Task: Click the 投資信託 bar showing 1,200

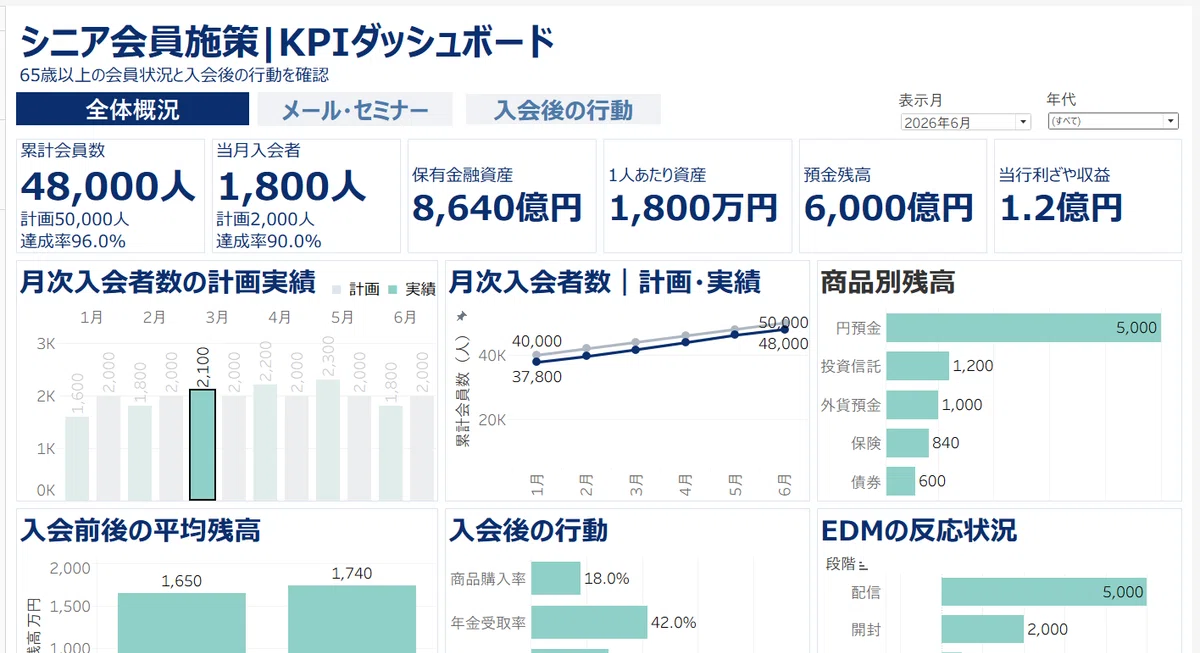Action: (x=917, y=366)
